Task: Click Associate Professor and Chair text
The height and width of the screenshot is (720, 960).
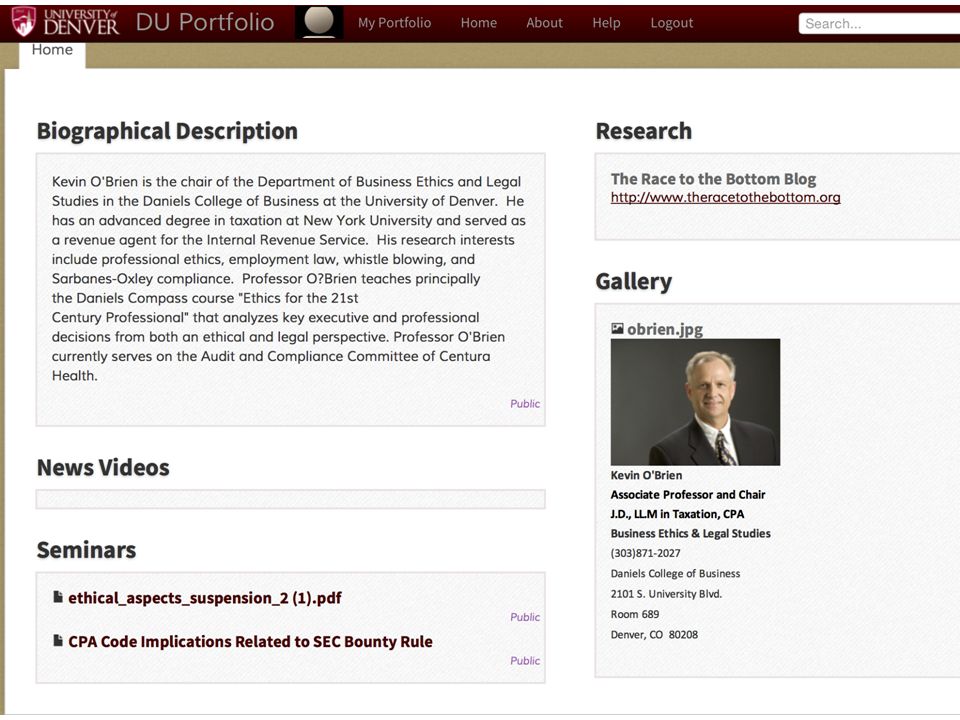Action: coord(688,495)
